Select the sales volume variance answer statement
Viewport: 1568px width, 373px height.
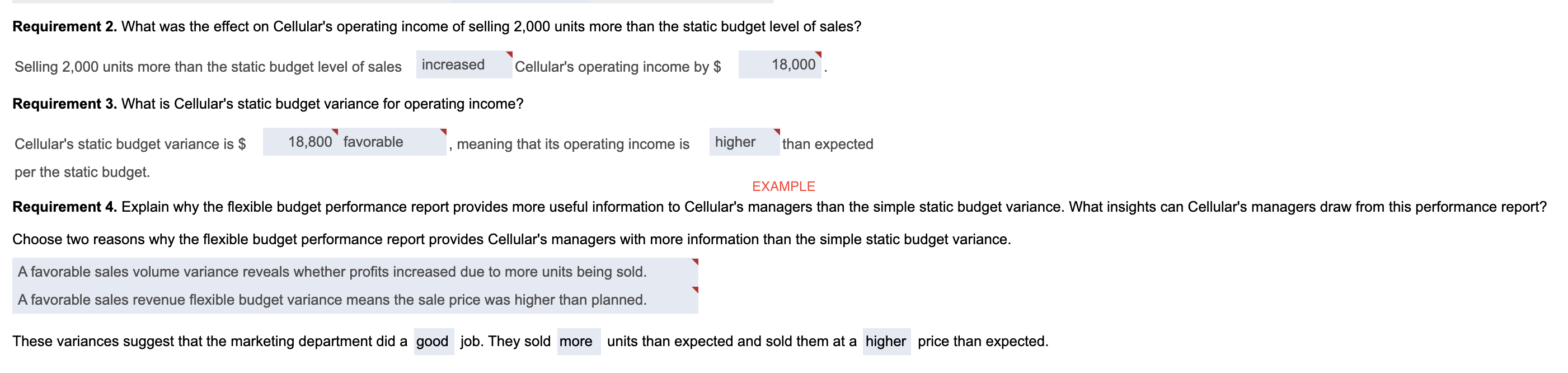(x=332, y=272)
